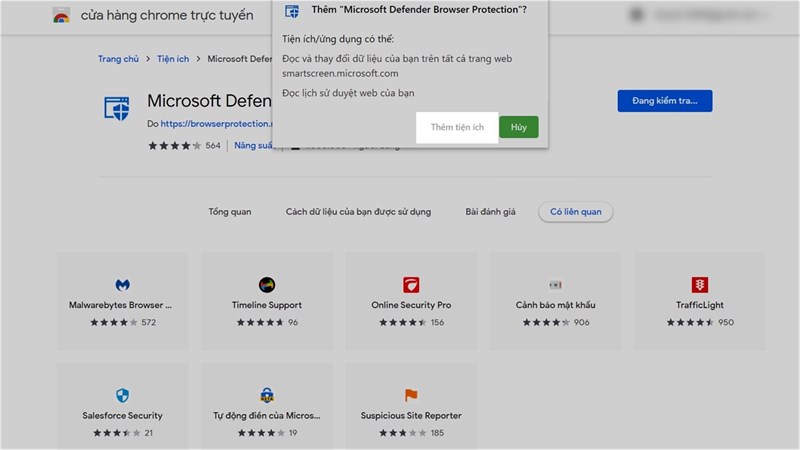Click the smartscreen.microsoft.com text in dialog
800x450 pixels.
pyautogui.click(x=340, y=73)
